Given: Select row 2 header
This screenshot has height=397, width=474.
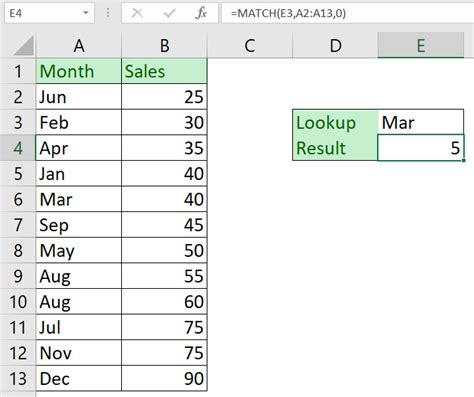Looking at the screenshot, I should tap(18, 97).
